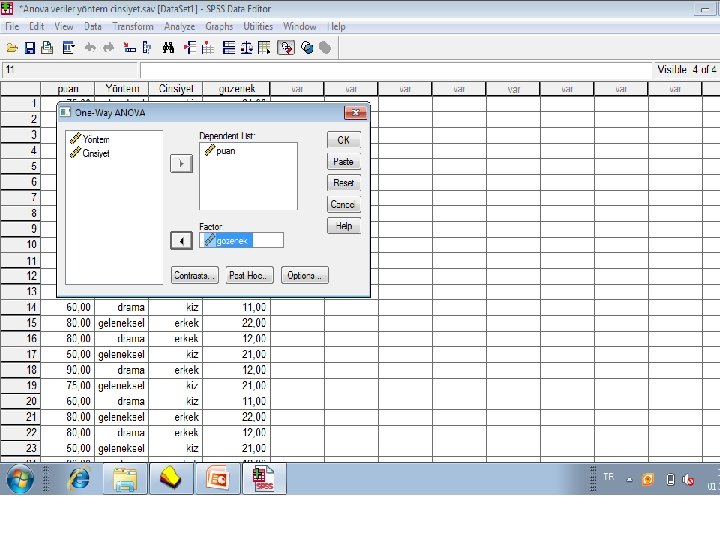Select row number 20 header
The image size is (720, 540).
click(x=21, y=401)
